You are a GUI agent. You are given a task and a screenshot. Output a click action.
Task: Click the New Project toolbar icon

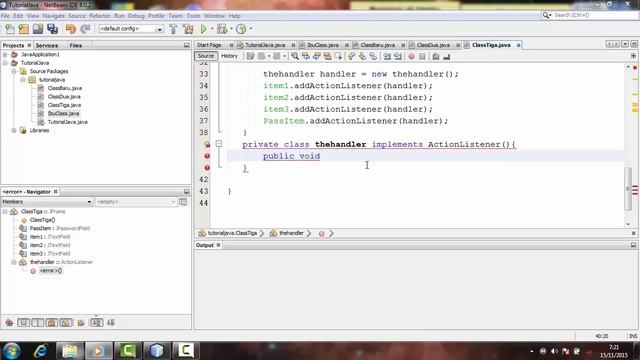[24, 29]
